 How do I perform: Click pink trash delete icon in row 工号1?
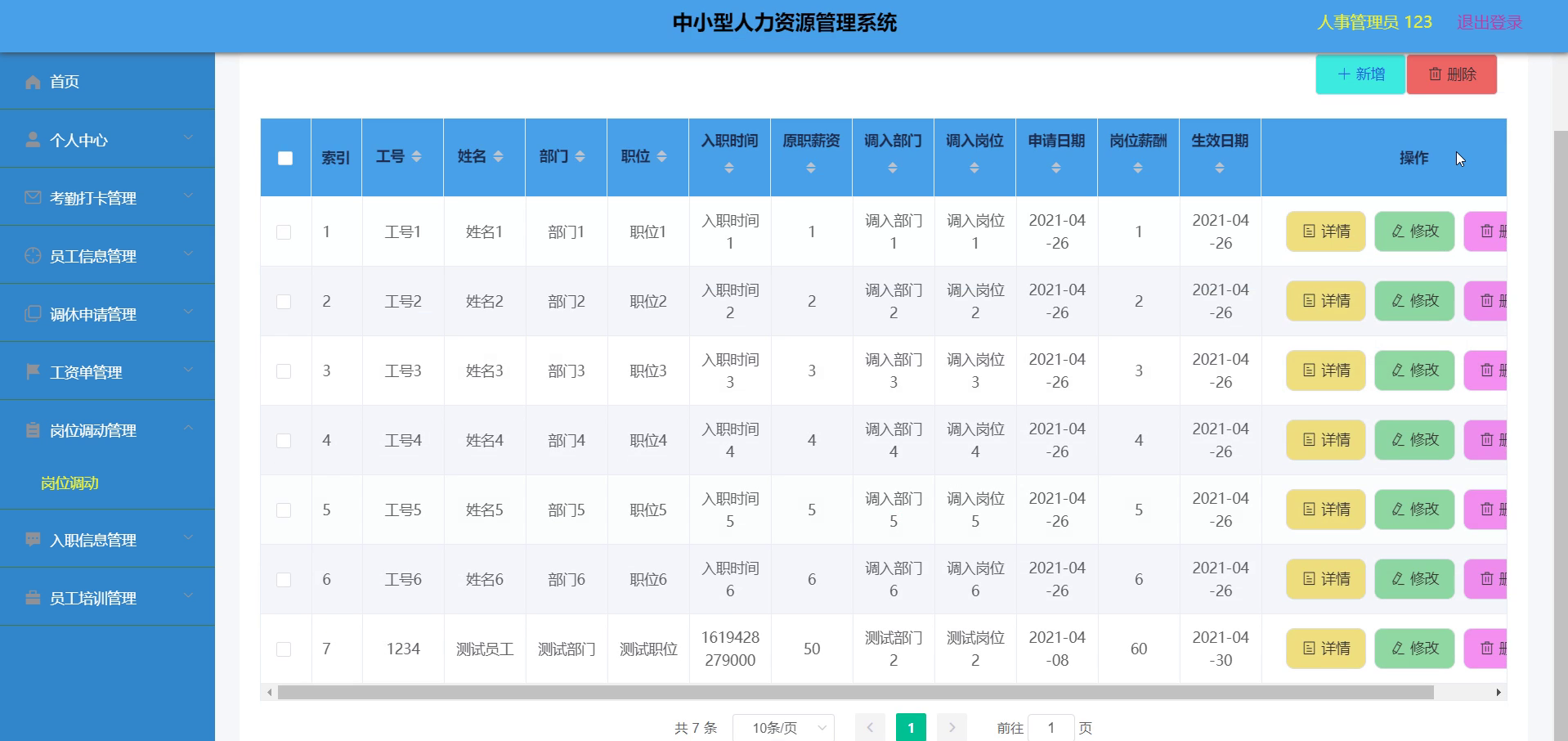[x=1487, y=231]
